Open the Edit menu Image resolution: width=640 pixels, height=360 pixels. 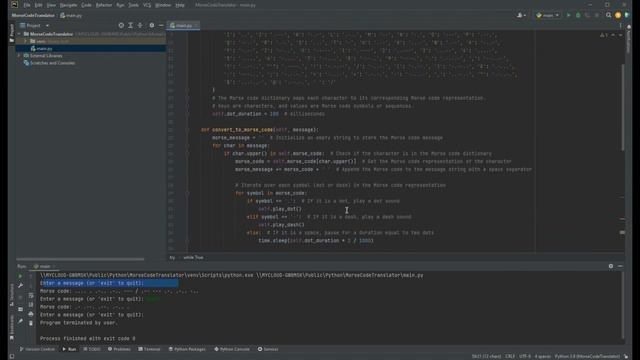(x=38, y=5)
